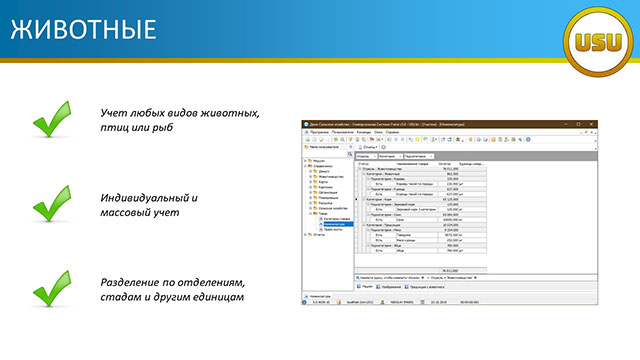Expand the Модули folder in the tree
The width and height of the screenshot is (640, 360).
305,161
